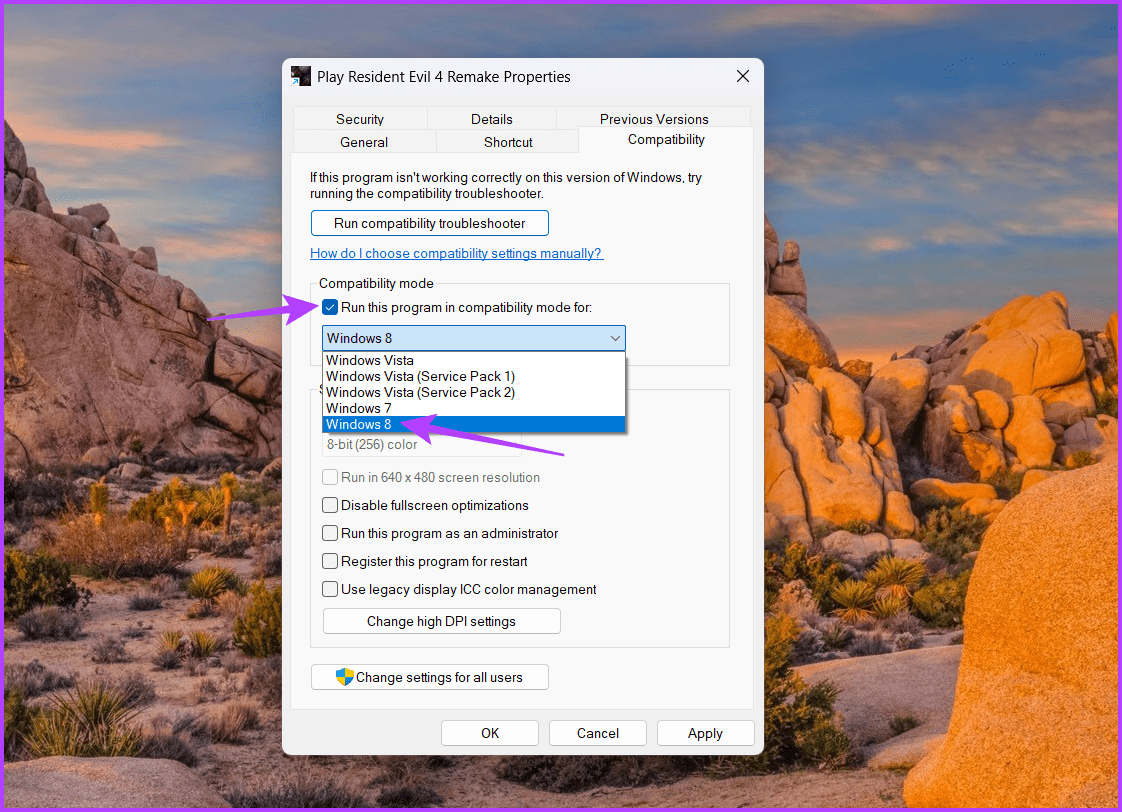The image size is (1122, 812).
Task: Close the Properties dialog with X
Action: click(743, 76)
